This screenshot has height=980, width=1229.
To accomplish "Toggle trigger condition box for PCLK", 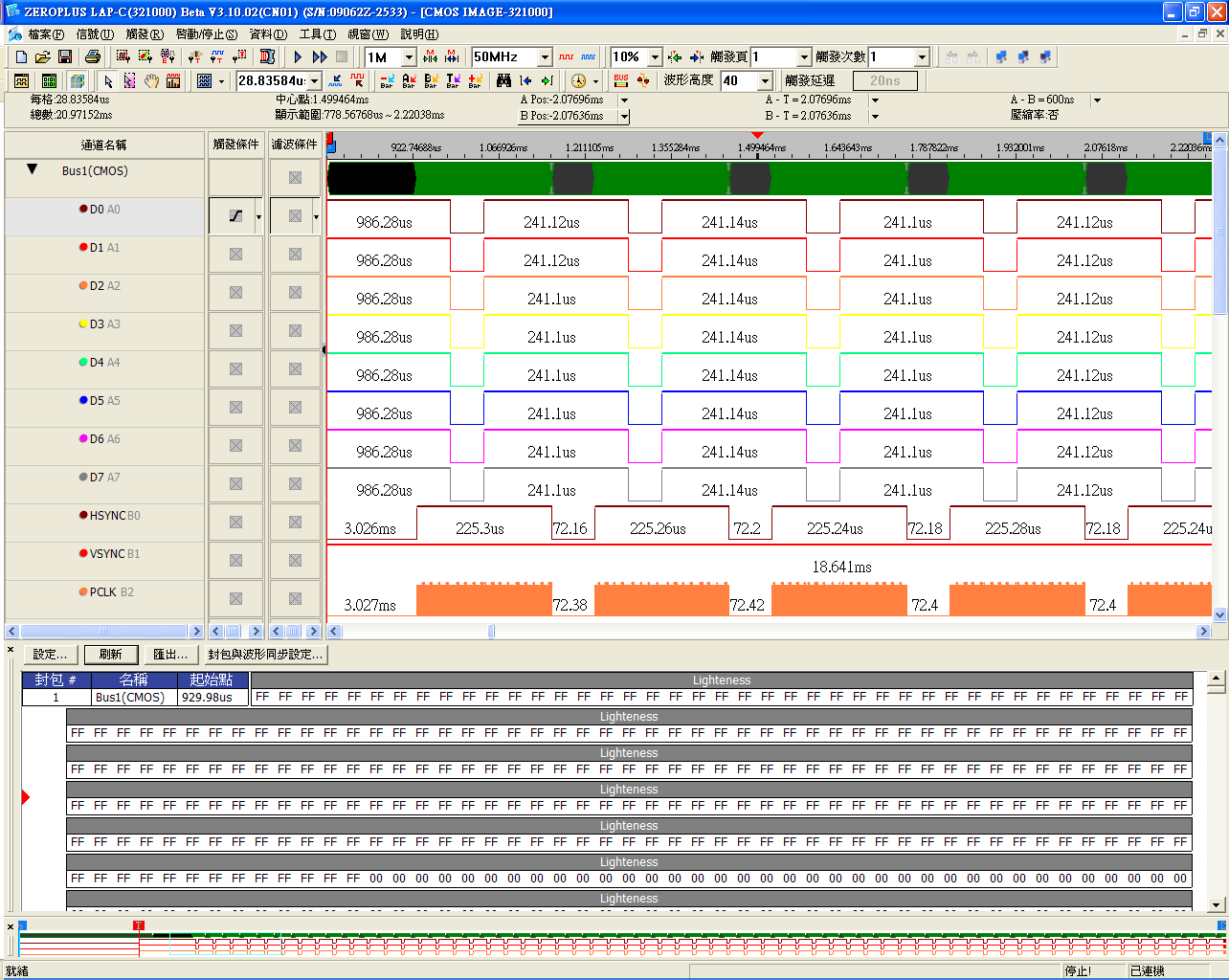I will [236, 599].
